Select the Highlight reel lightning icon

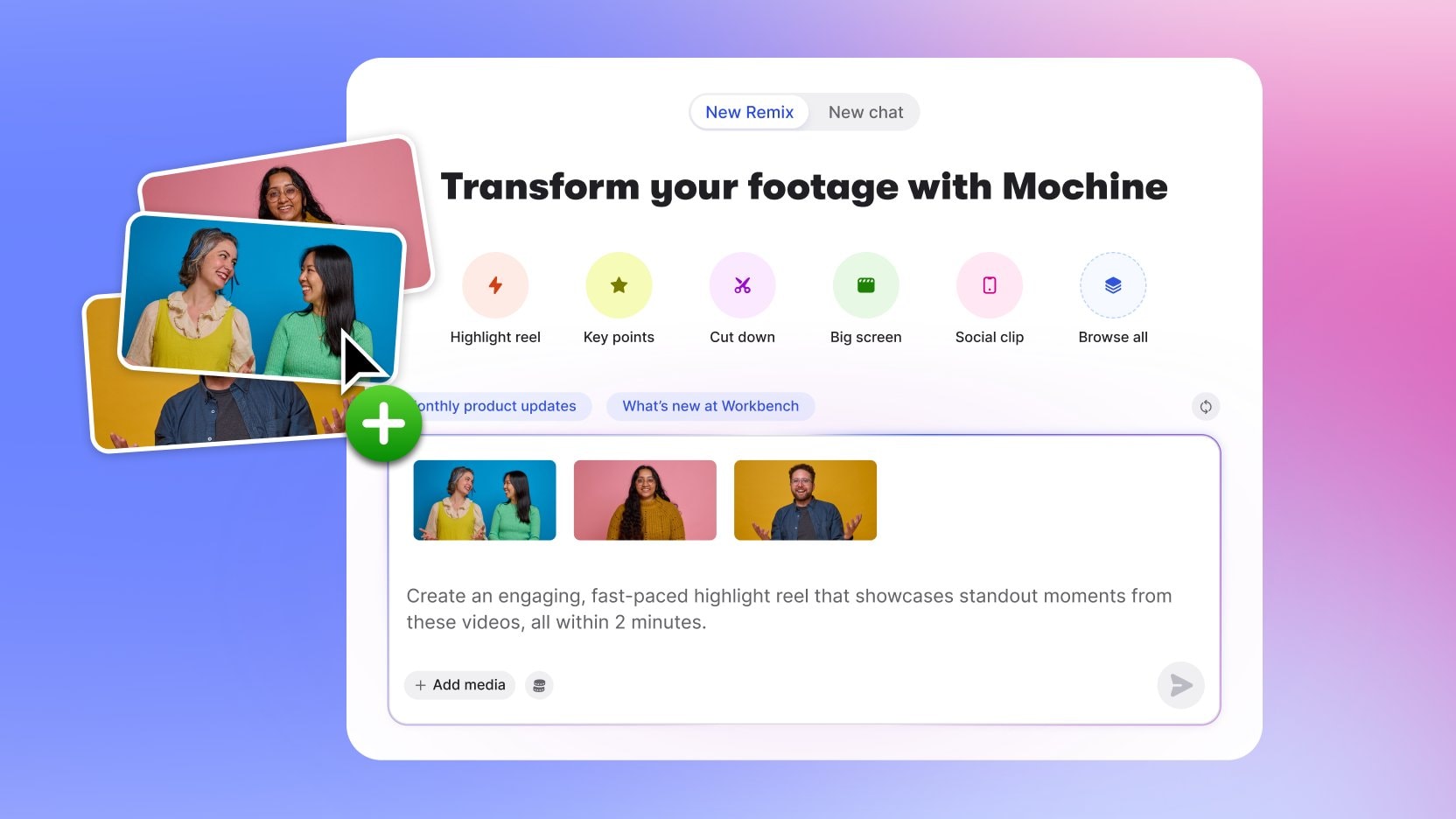click(x=495, y=285)
